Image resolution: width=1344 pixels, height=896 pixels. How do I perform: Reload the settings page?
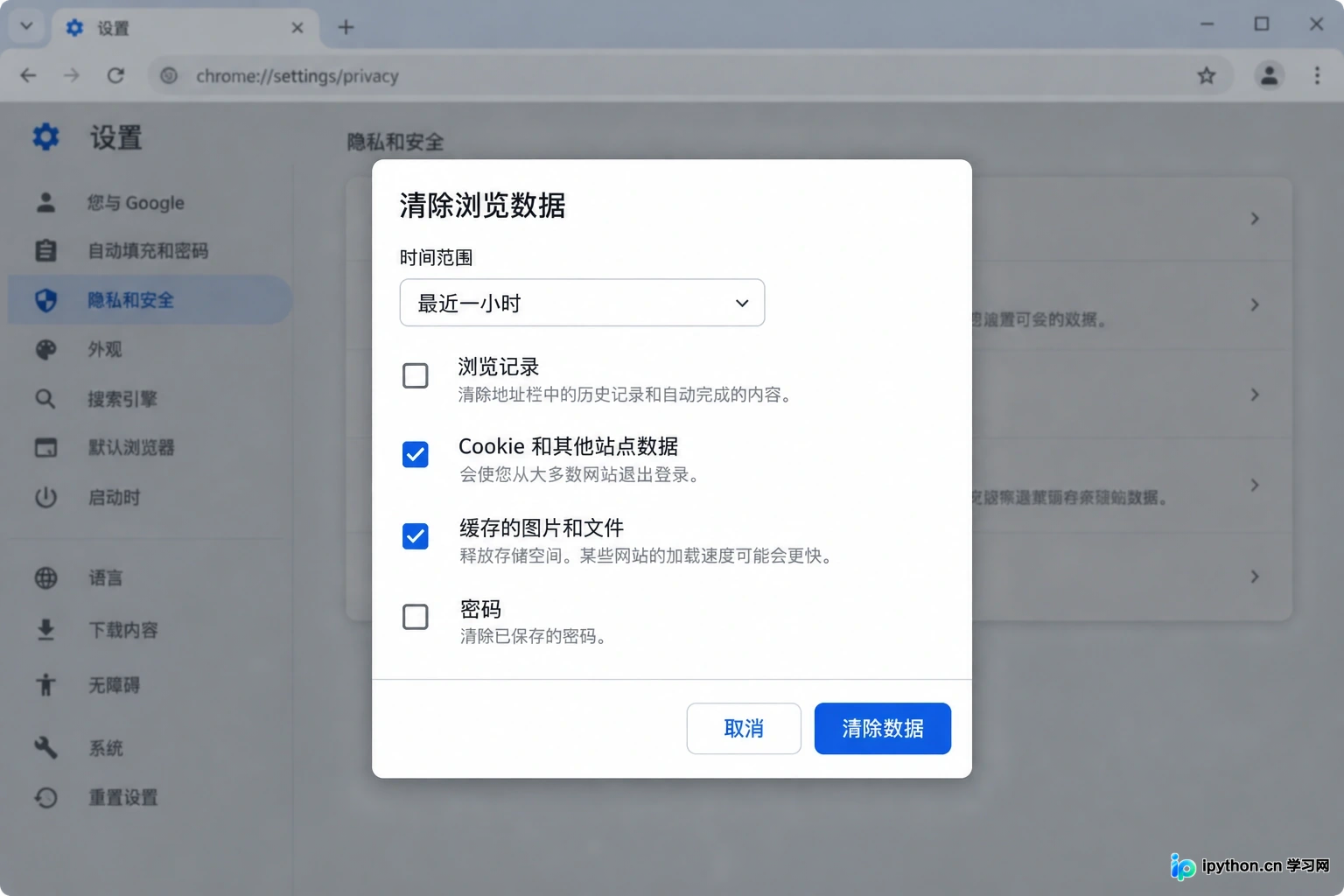(115, 76)
